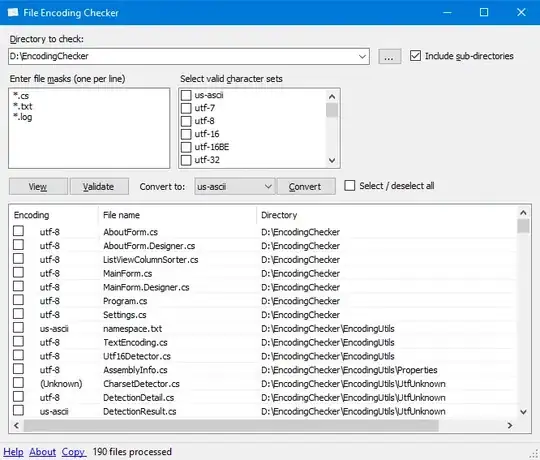540x460 pixels.
Task: Expand the Convert to encoding dropdown
Action: pos(268,186)
